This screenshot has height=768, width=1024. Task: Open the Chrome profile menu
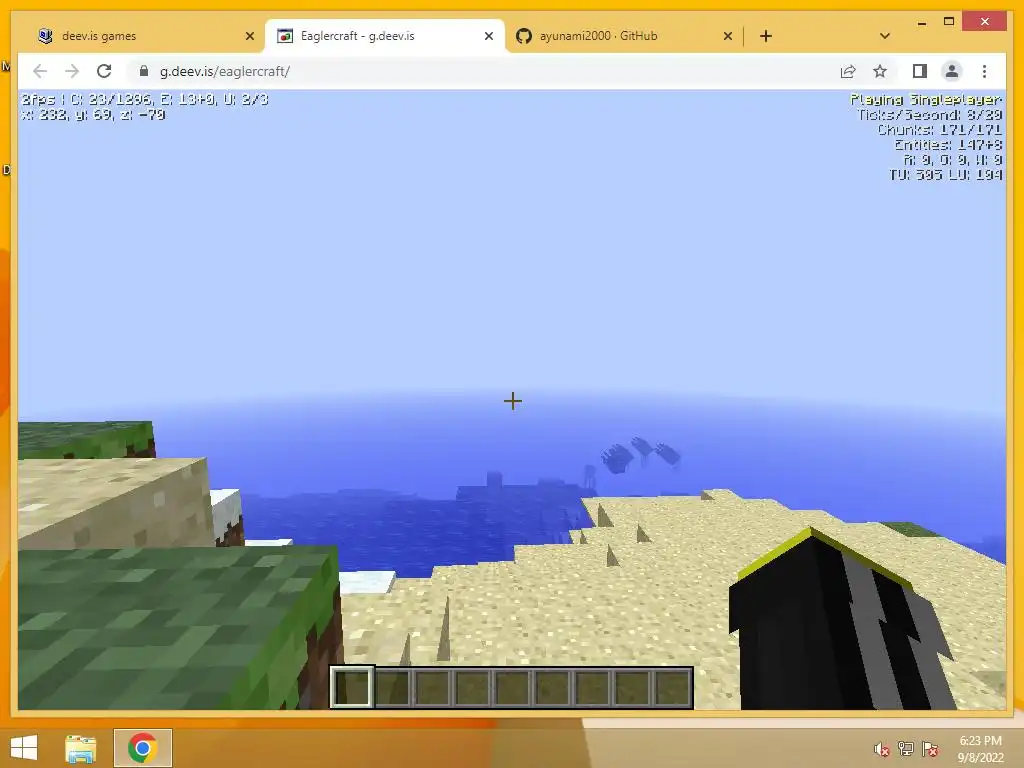point(952,71)
